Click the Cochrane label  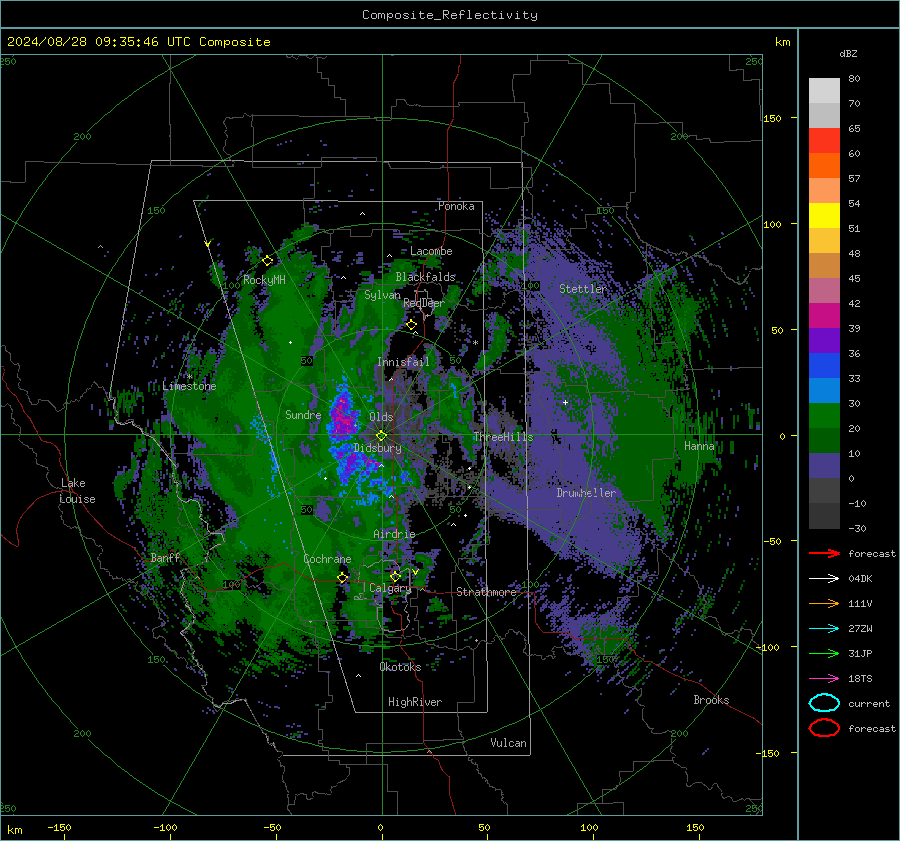(327, 559)
